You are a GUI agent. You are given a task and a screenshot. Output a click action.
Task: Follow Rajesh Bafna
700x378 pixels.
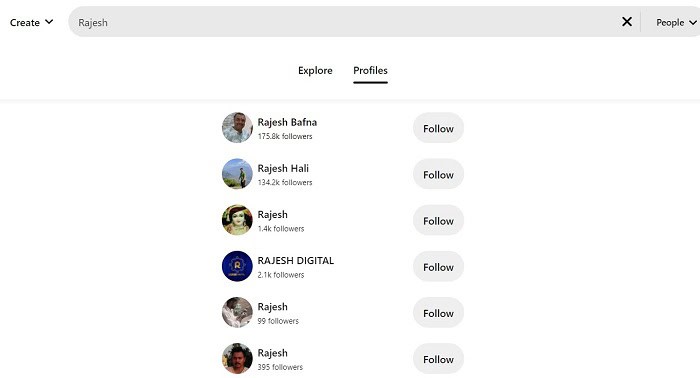[x=438, y=129]
